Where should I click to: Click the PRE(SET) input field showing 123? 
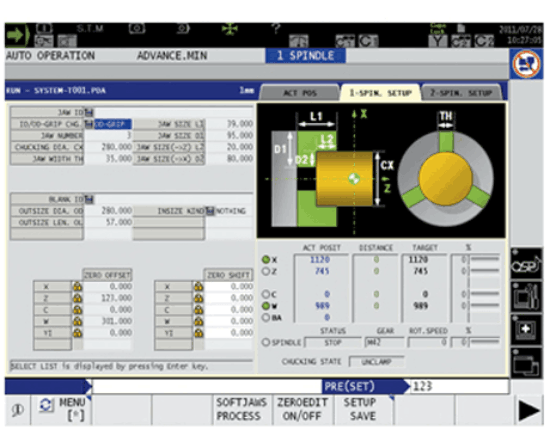(460, 387)
